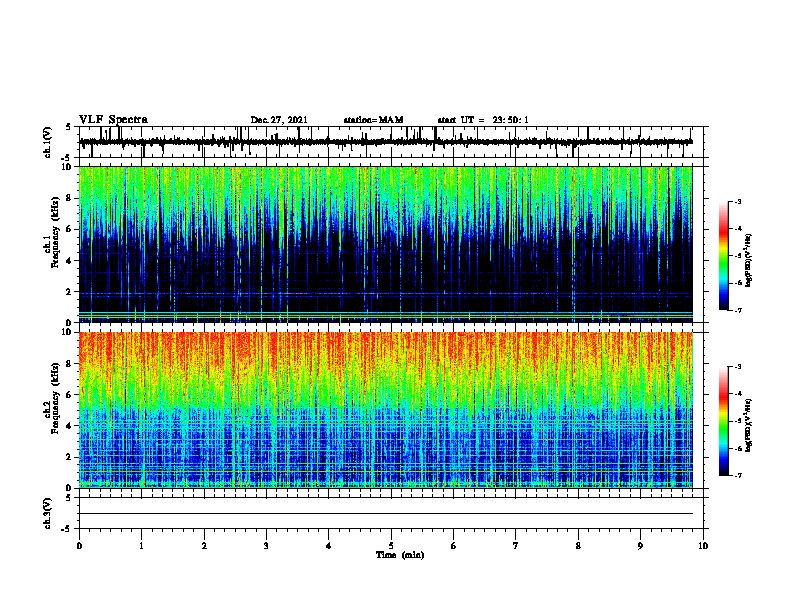Click the "Time (min)" axis label
The height and width of the screenshot is (612, 792).
[x=400, y=555]
